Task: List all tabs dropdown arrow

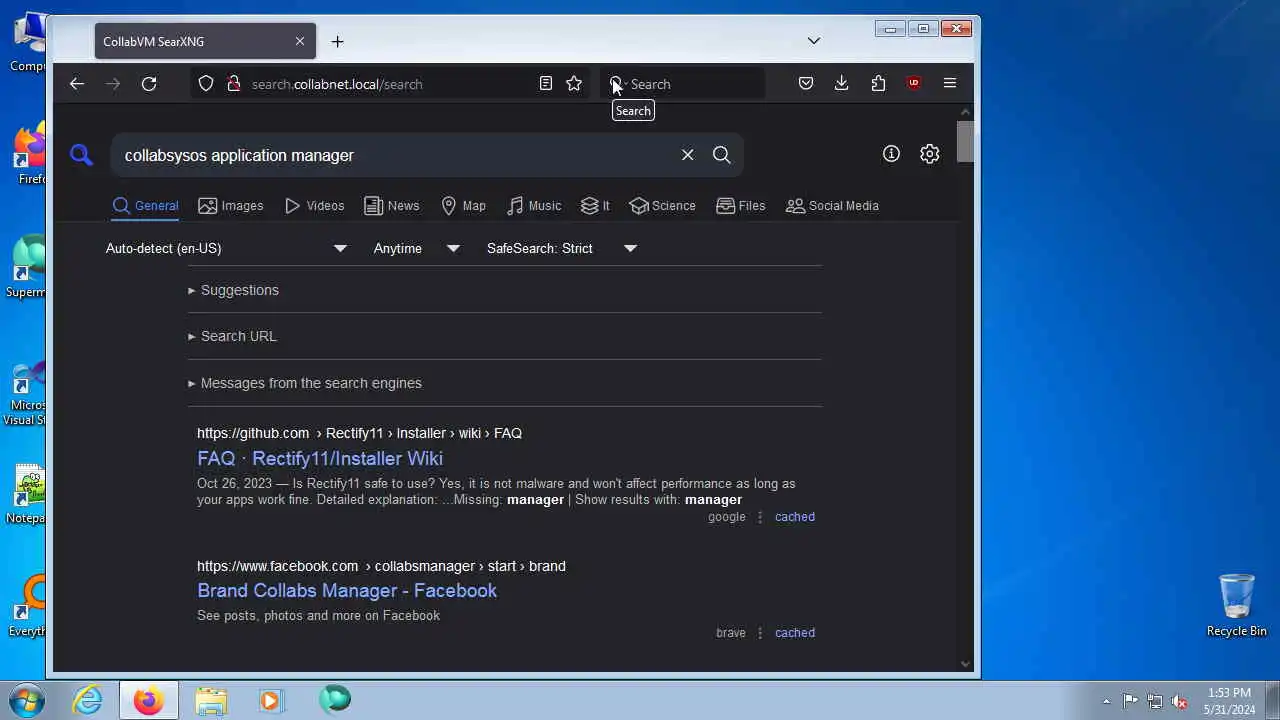Action: point(814,41)
